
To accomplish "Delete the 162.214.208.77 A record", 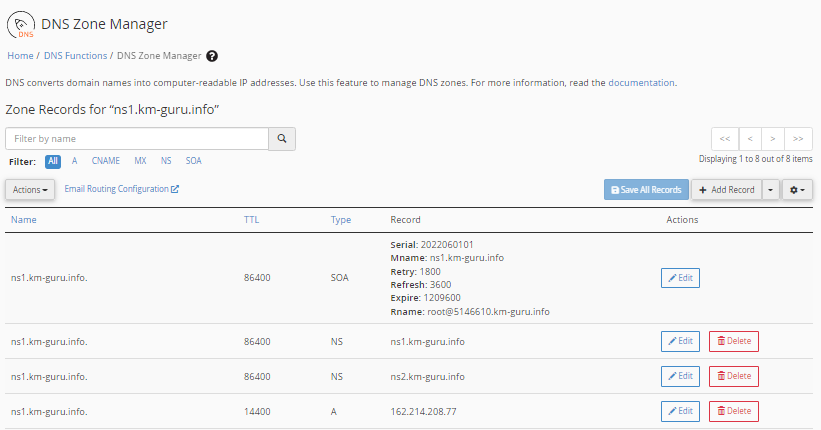I will (x=733, y=411).
